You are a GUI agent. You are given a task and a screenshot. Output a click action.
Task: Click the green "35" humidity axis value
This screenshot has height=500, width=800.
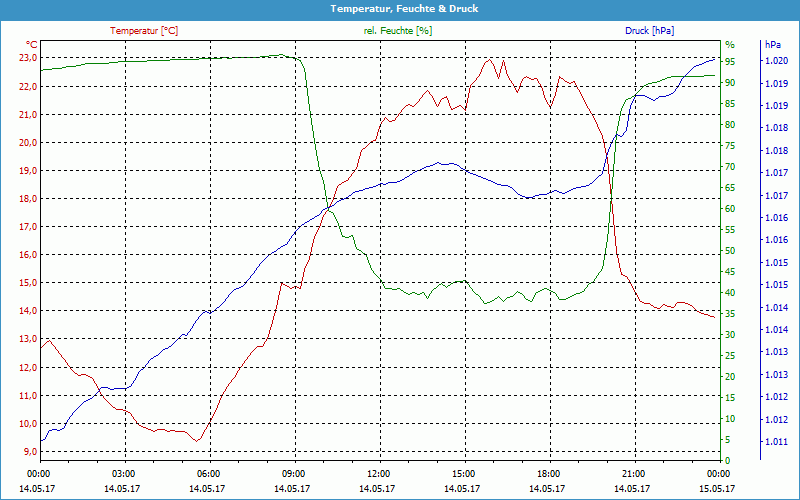[730, 314]
